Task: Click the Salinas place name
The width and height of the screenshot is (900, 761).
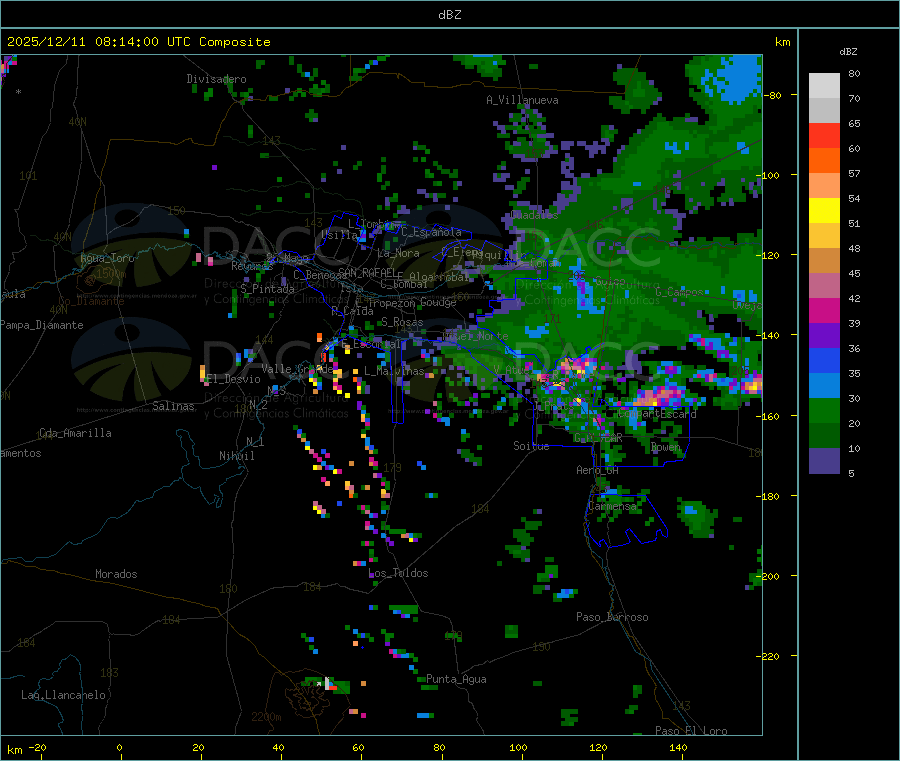Action: point(173,406)
